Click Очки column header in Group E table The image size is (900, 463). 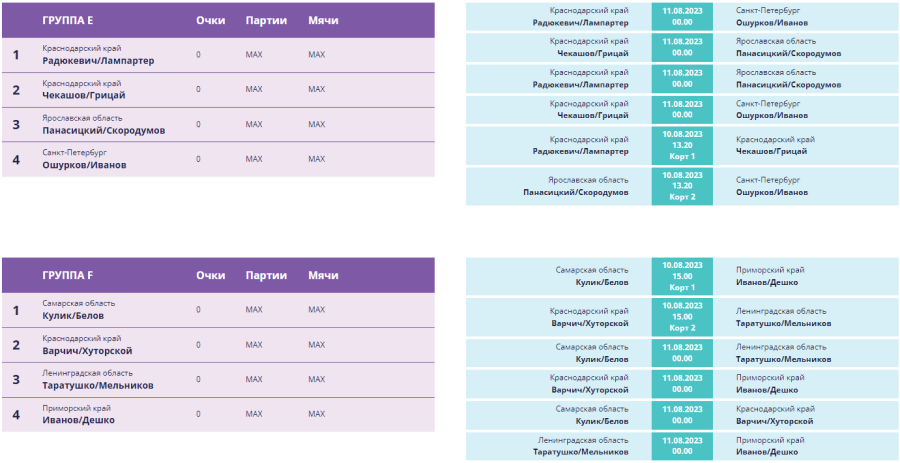pyautogui.click(x=210, y=20)
